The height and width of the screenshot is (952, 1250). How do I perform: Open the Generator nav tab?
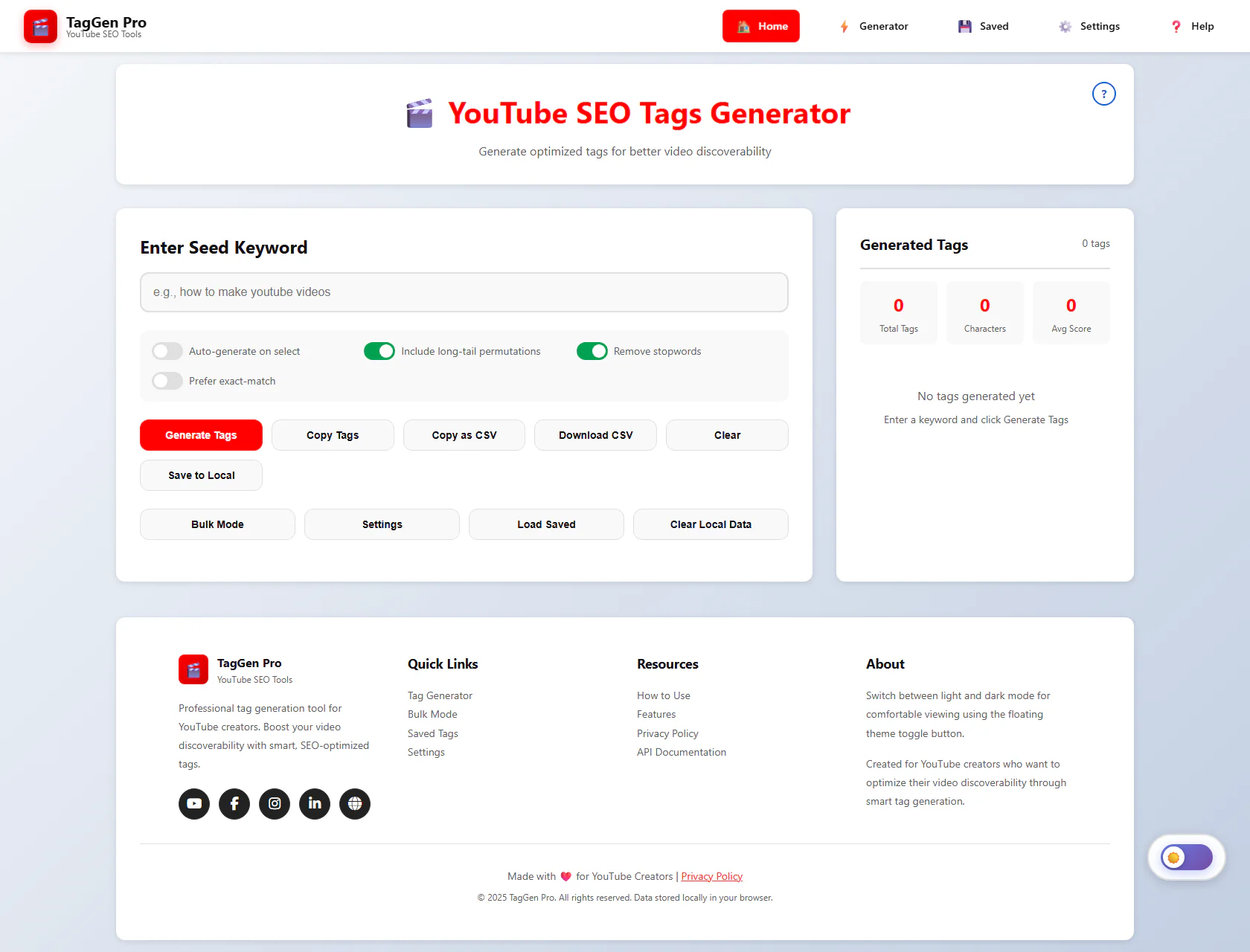[874, 27]
